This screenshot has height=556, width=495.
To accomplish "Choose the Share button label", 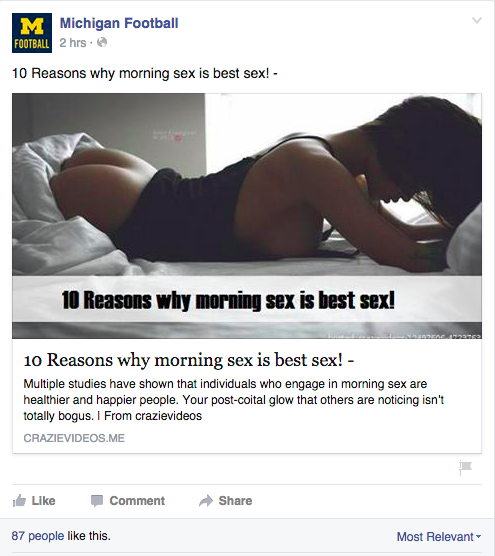I will [x=235, y=501].
